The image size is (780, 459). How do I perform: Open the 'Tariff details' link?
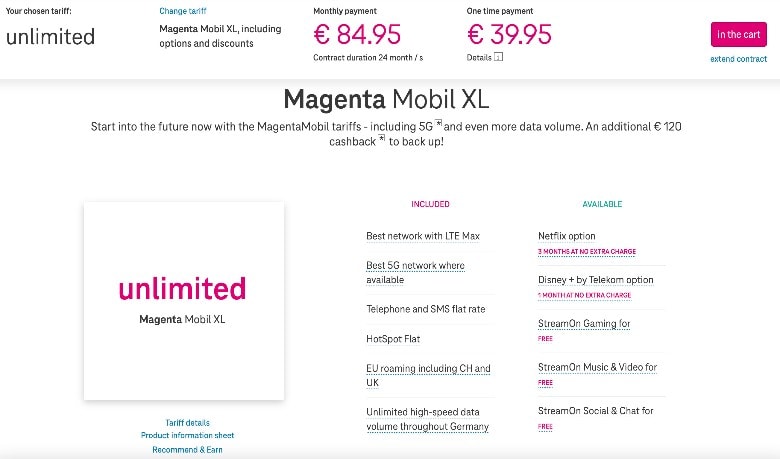[x=188, y=423]
